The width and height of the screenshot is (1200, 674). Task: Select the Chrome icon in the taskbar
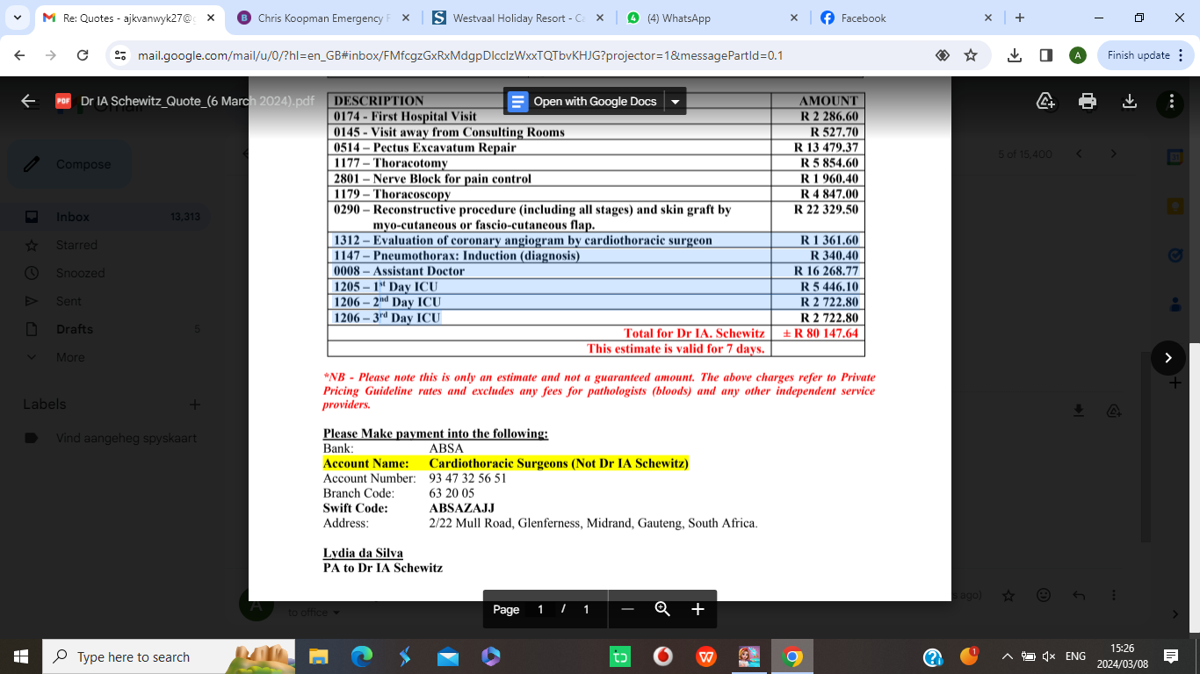(x=792, y=657)
